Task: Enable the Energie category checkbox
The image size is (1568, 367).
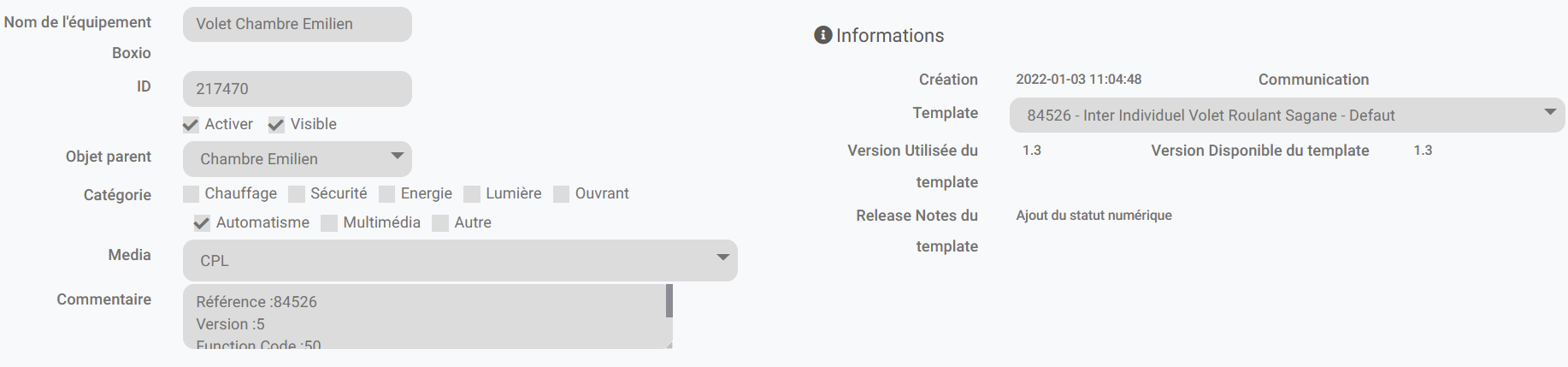Action: tap(387, 194)
